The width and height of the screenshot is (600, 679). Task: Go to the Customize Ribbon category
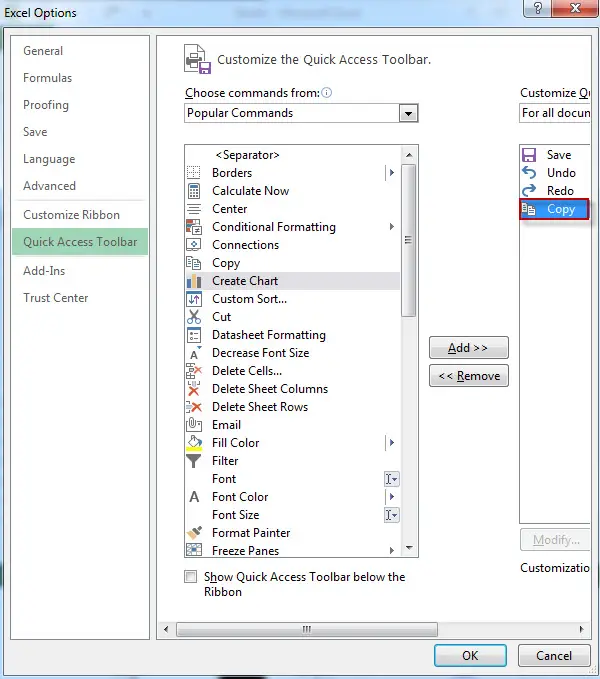pyautogui.click(x=71, y=215)
